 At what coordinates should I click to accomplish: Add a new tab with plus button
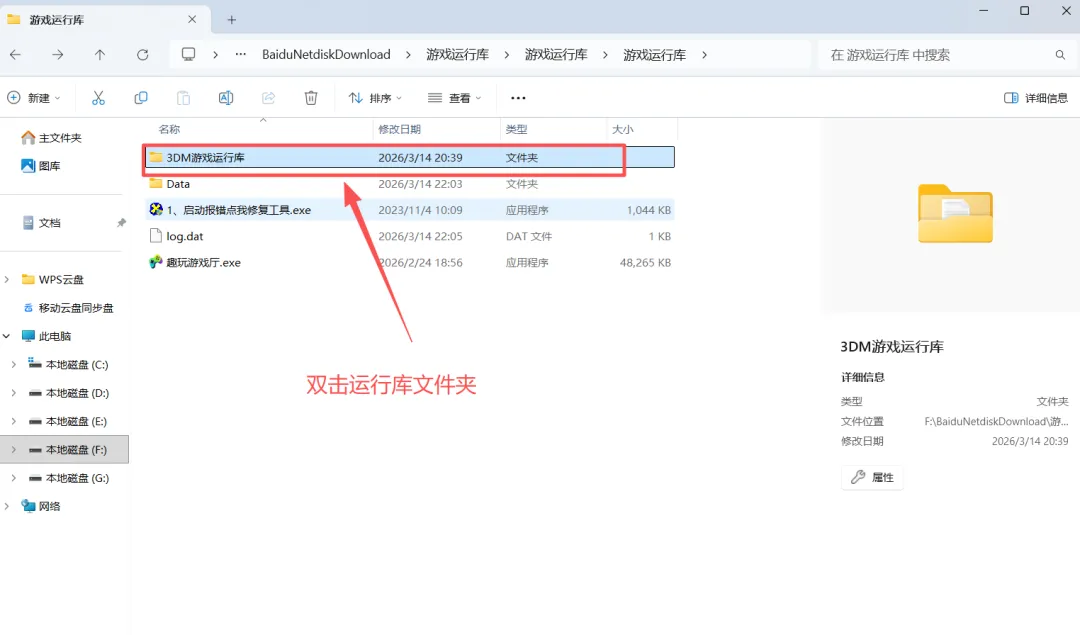[x=231, y=20]
